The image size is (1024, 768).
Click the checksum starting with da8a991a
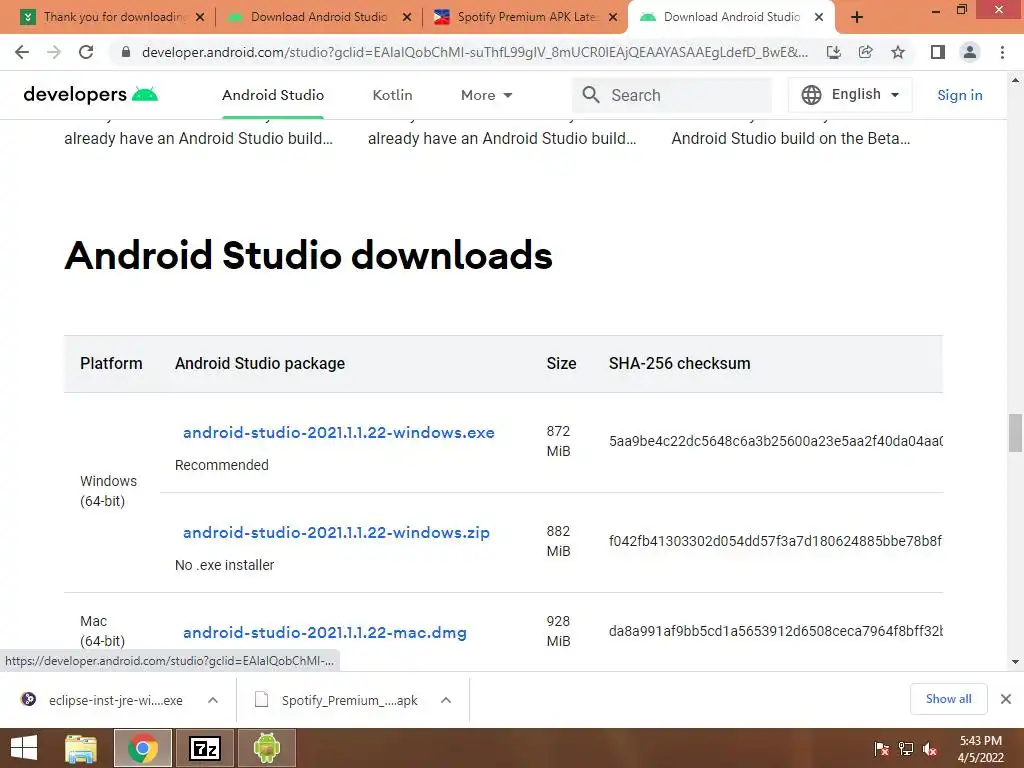point(775,631)
